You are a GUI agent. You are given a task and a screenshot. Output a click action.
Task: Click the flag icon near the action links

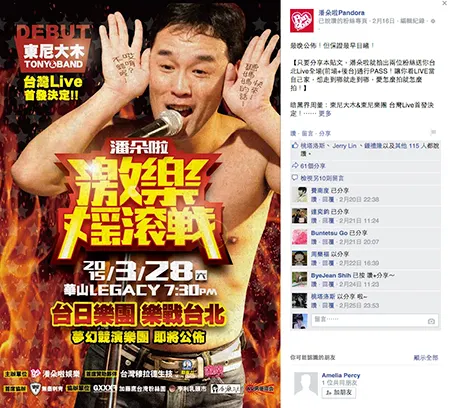click(x=433, y=132)
